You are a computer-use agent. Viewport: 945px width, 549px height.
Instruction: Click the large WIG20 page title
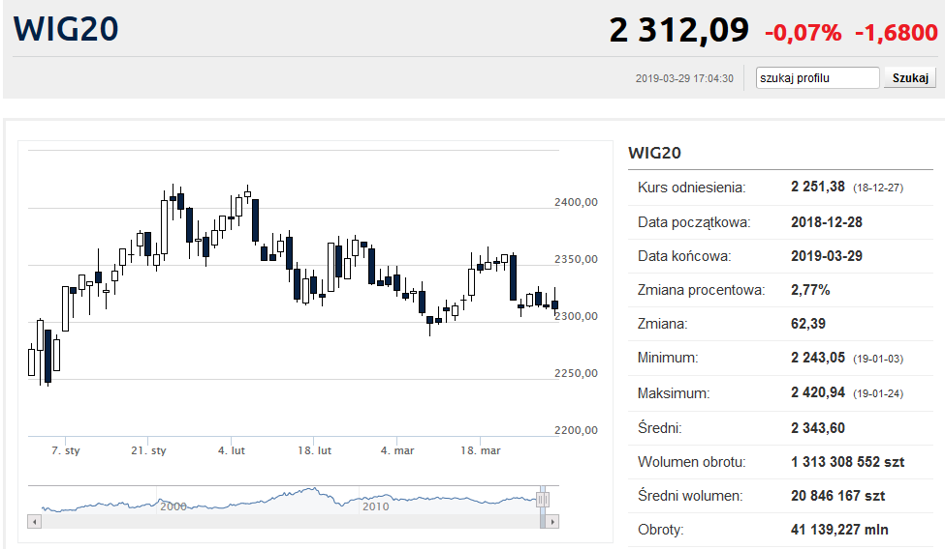66,28
